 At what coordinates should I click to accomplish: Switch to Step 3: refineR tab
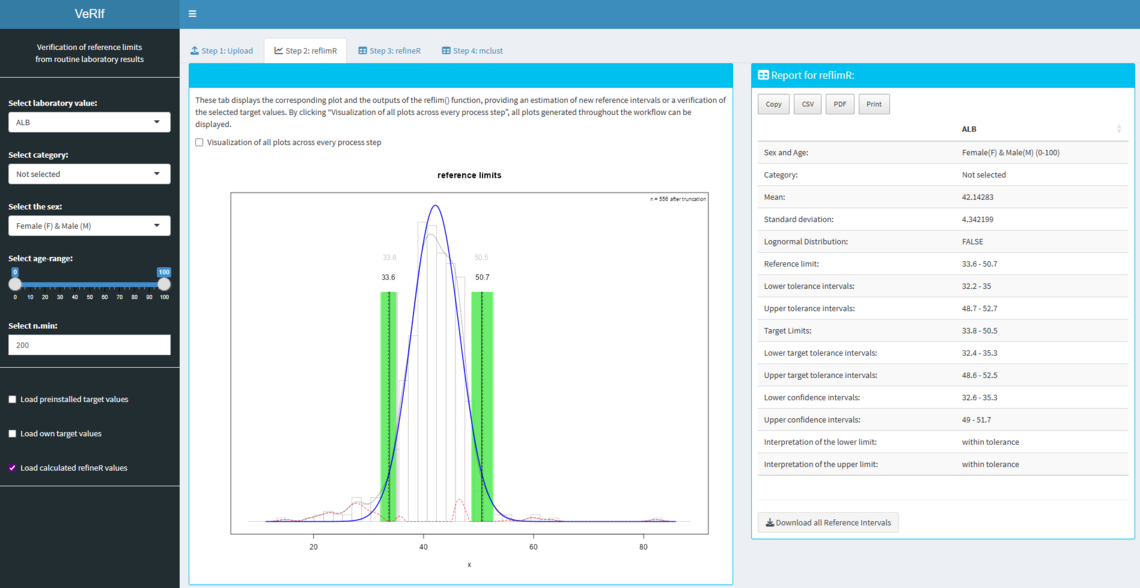tap(390, 51)
